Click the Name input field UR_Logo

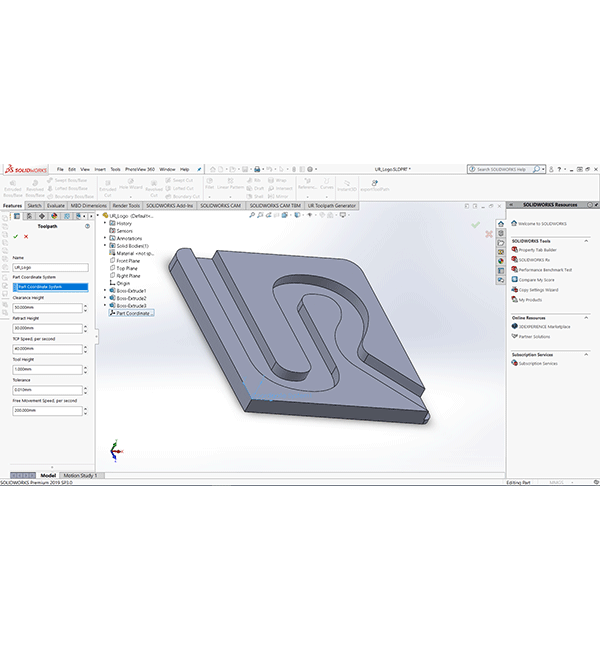[50, 267]
